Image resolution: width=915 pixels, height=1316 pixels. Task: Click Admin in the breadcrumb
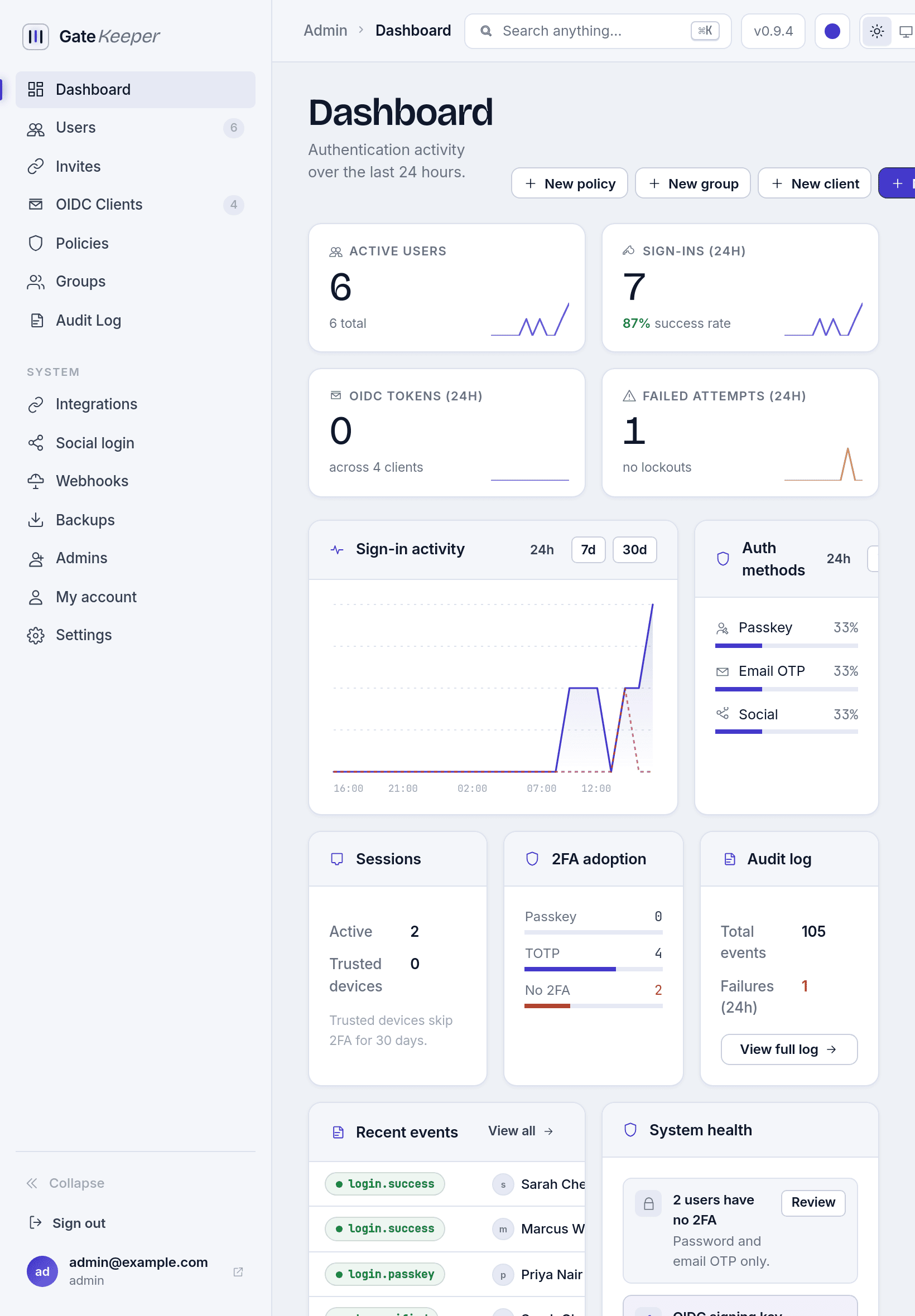coord(326,31)
